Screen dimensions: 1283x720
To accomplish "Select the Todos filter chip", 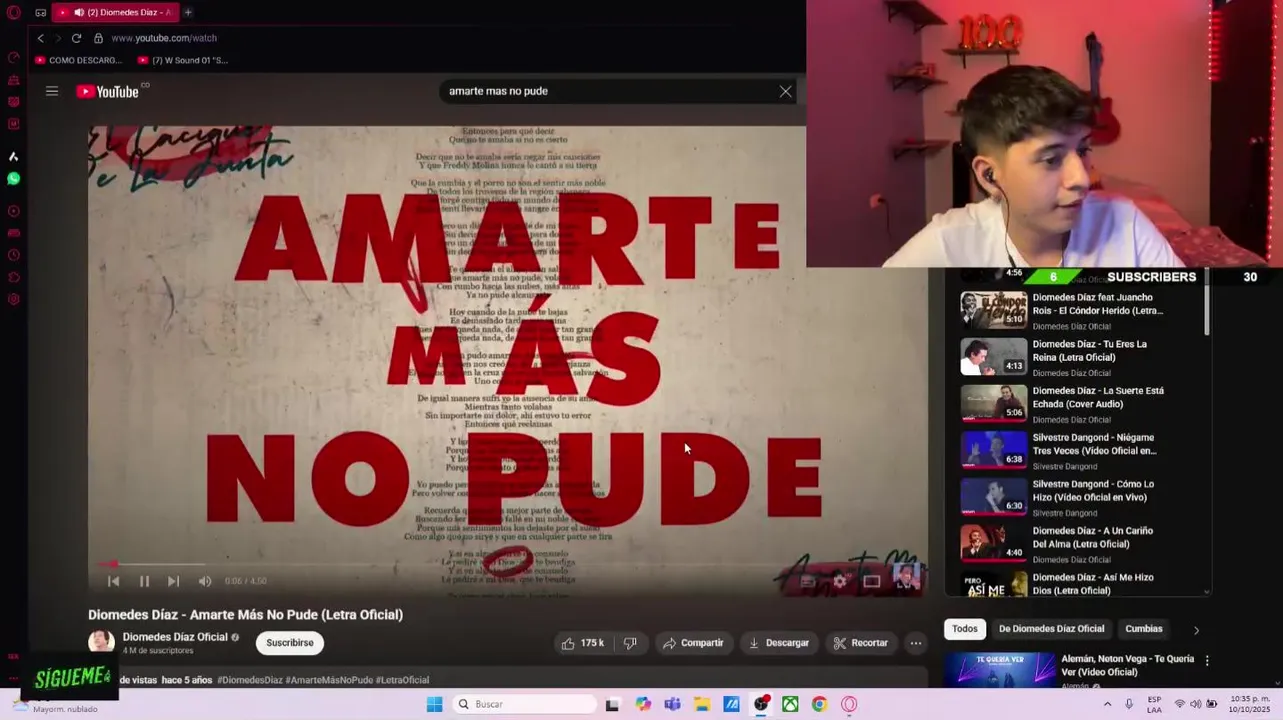I will click(965, 629).
